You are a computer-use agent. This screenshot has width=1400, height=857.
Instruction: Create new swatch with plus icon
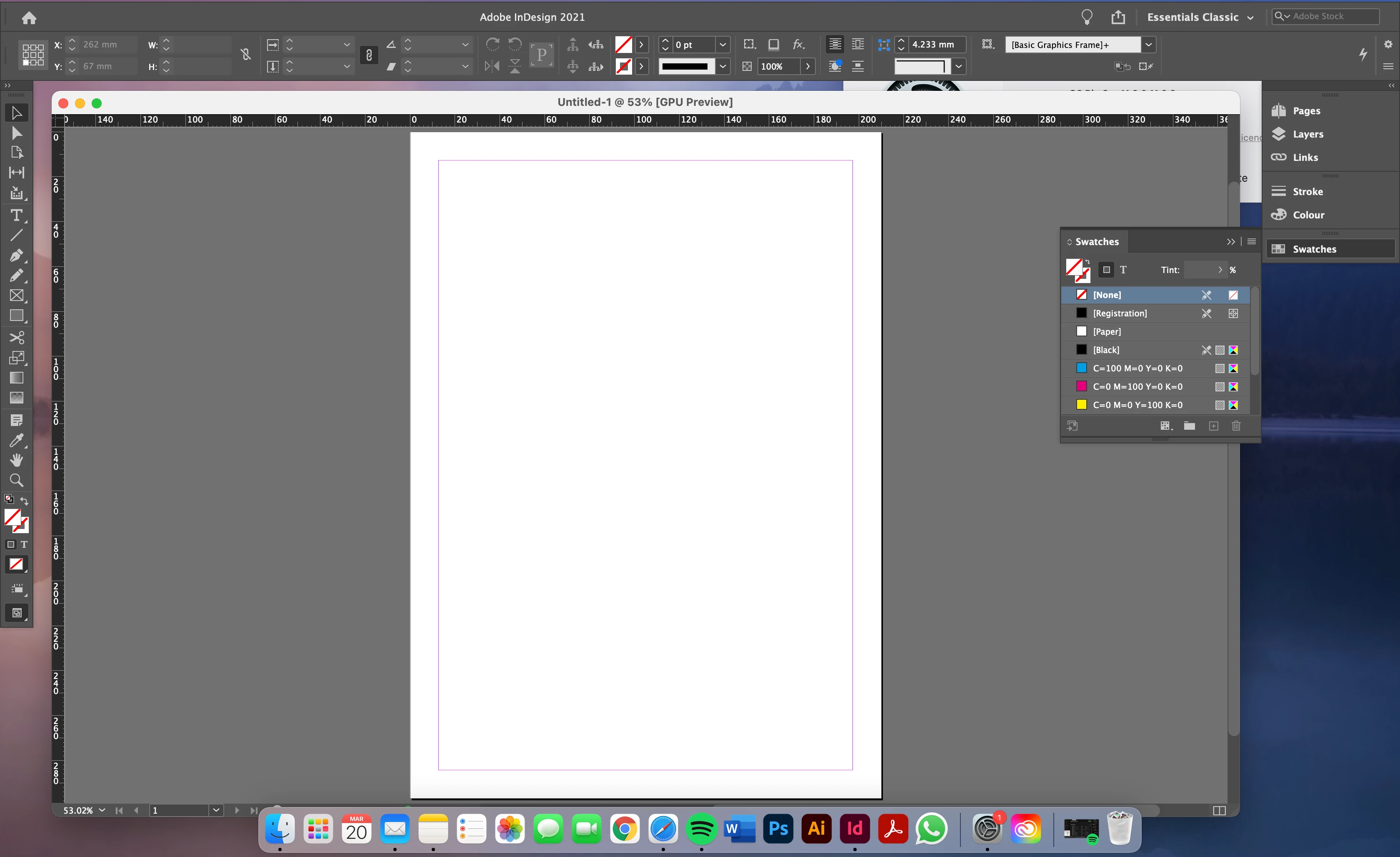[x=1214, y=426]
